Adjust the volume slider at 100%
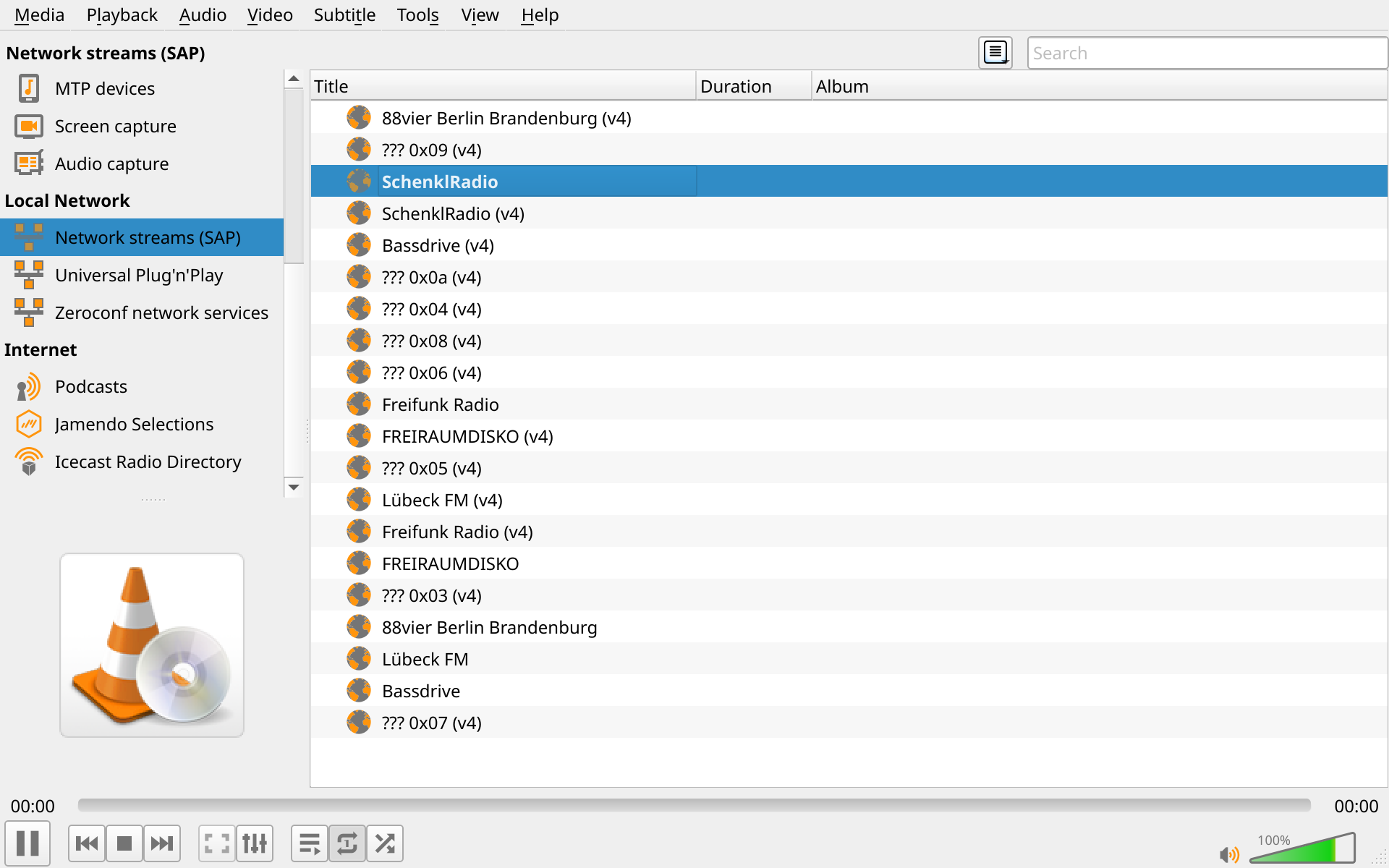1389x868 pixels. click(1302, 848)
